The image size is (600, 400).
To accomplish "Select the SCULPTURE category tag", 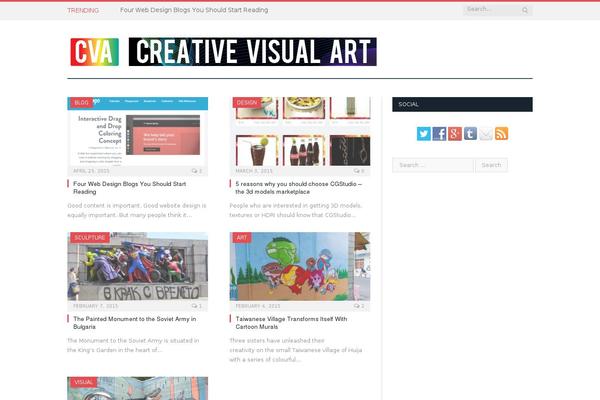I will 90,238.
